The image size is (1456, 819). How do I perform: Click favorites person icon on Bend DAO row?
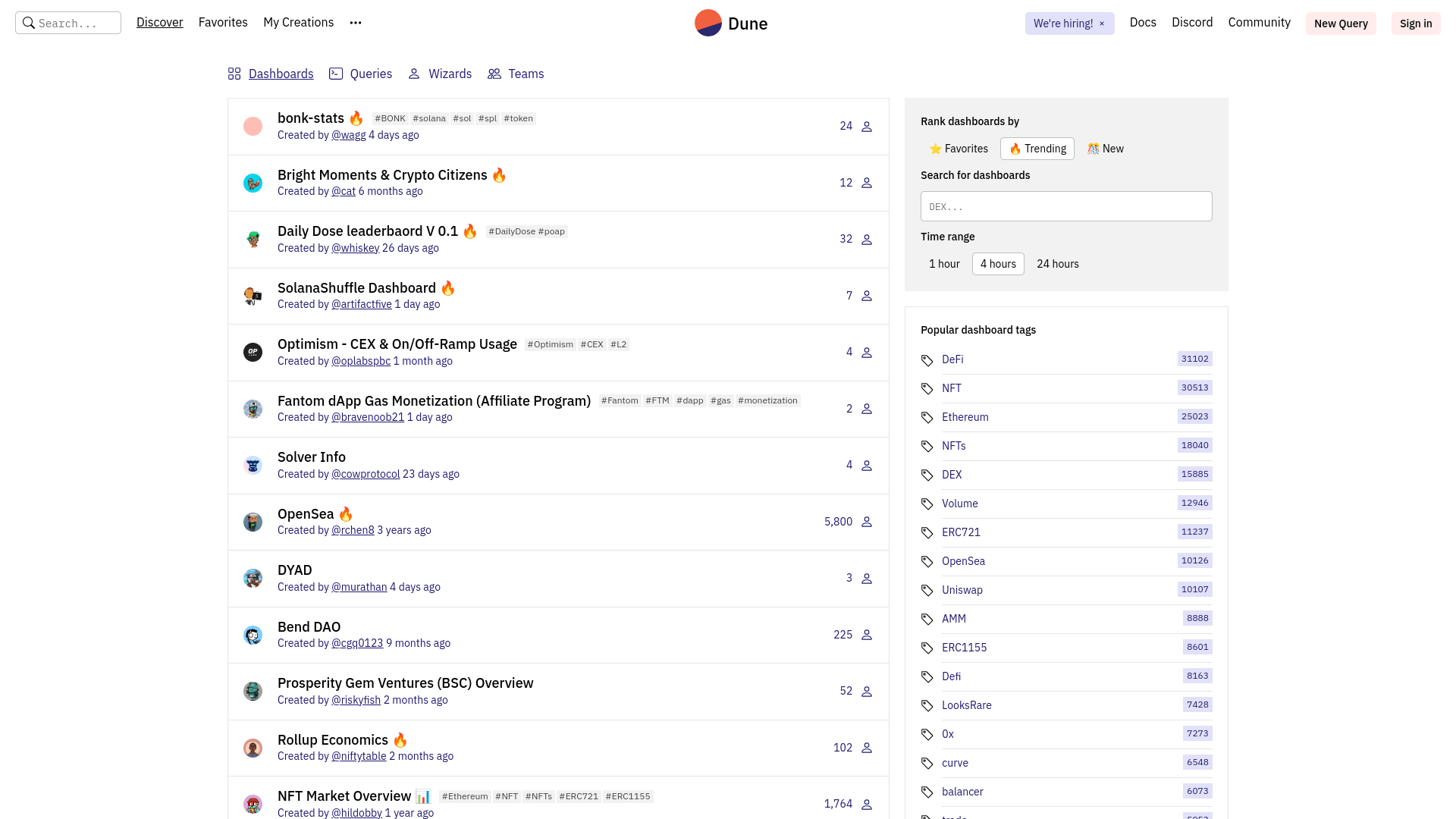(867, 635)
